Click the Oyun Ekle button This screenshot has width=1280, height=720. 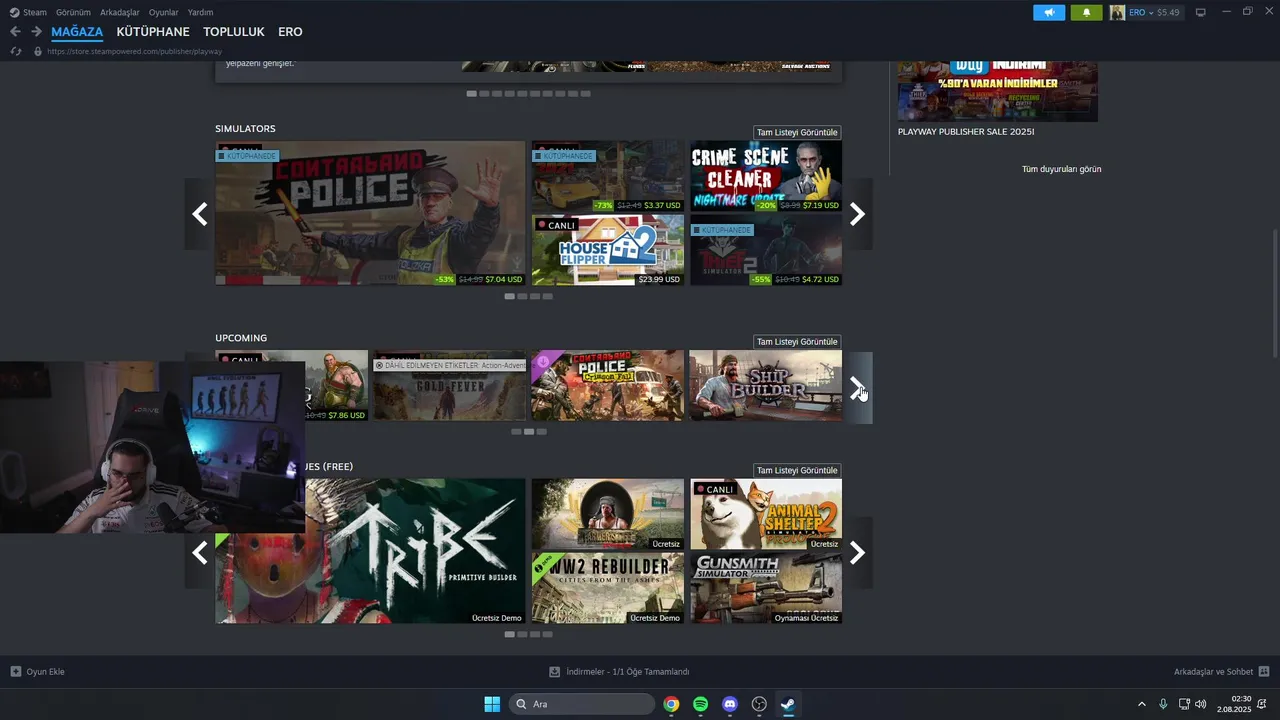[x=37, y=672]
